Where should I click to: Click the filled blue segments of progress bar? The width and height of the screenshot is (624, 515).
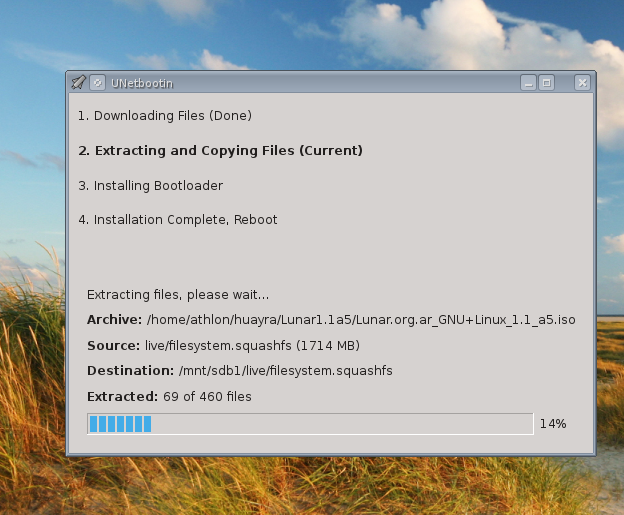pyautogui.click(x=120, y=424)
